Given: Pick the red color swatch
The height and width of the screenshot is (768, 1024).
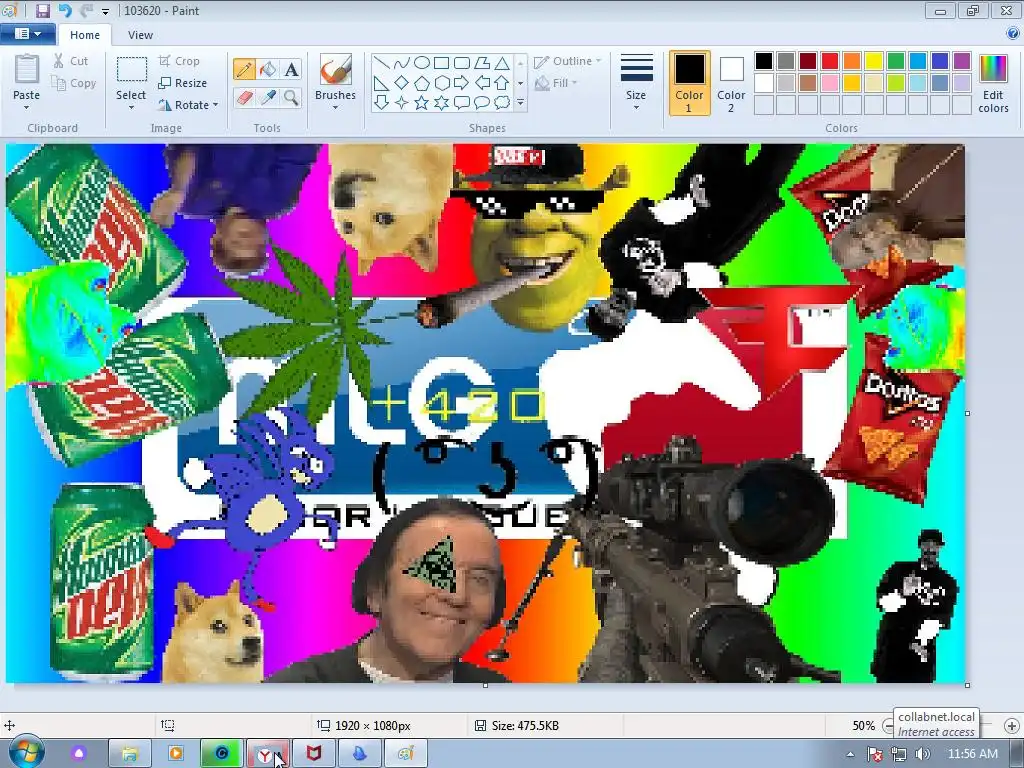Looking at the screenshot, I should point(830,61).
